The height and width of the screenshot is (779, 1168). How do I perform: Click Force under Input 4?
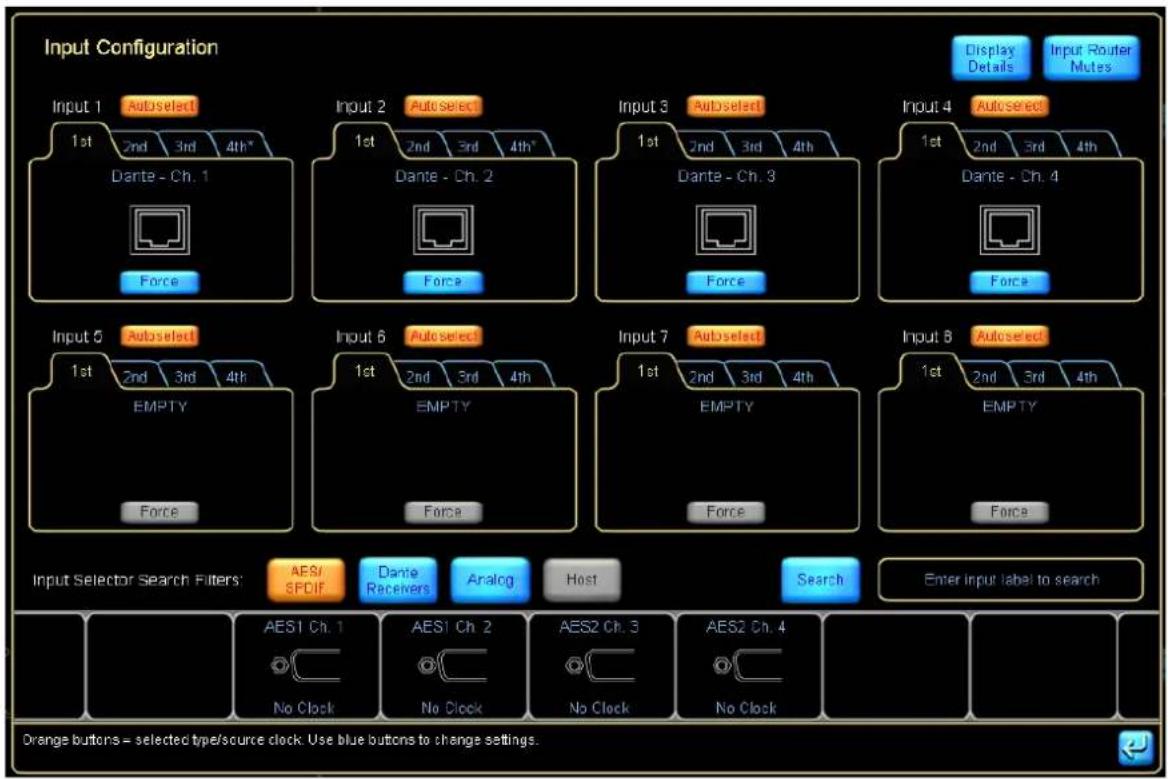[1009, 282]
